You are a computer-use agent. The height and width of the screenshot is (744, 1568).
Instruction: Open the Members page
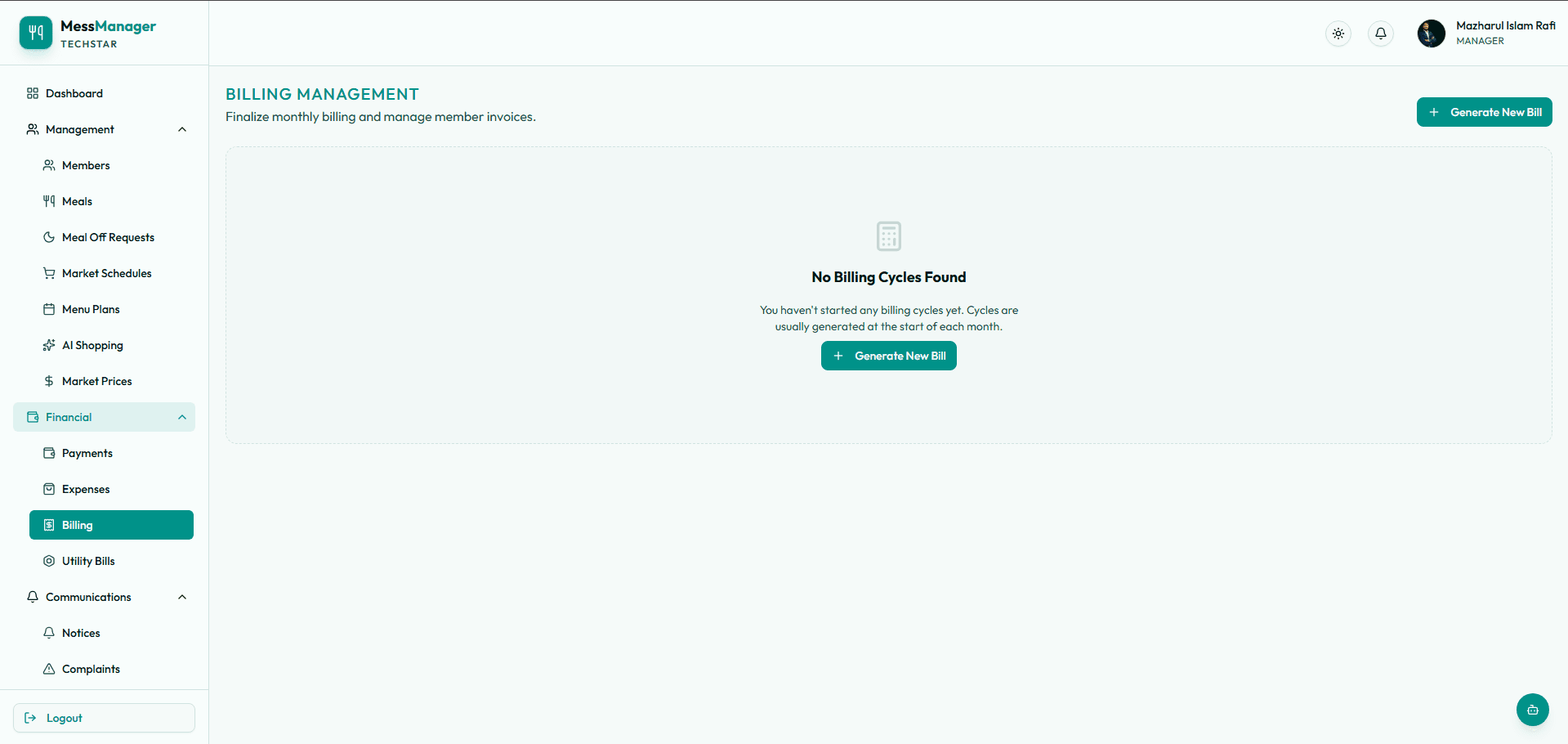[111, 165]
